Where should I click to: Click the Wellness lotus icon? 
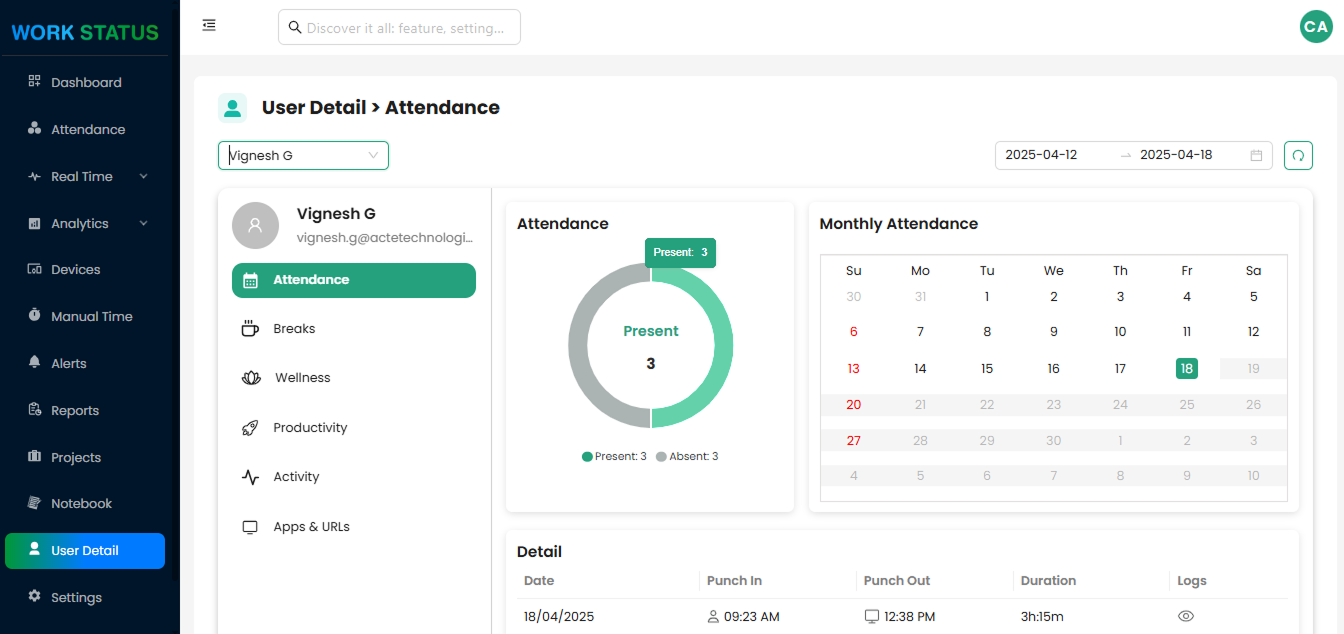251,378
